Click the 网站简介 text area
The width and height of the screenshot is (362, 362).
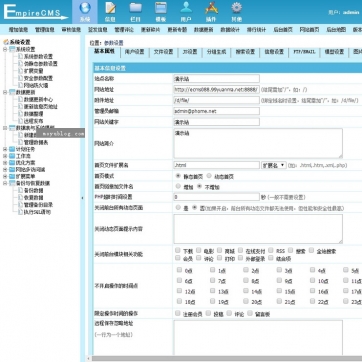(x=258, y=143)
